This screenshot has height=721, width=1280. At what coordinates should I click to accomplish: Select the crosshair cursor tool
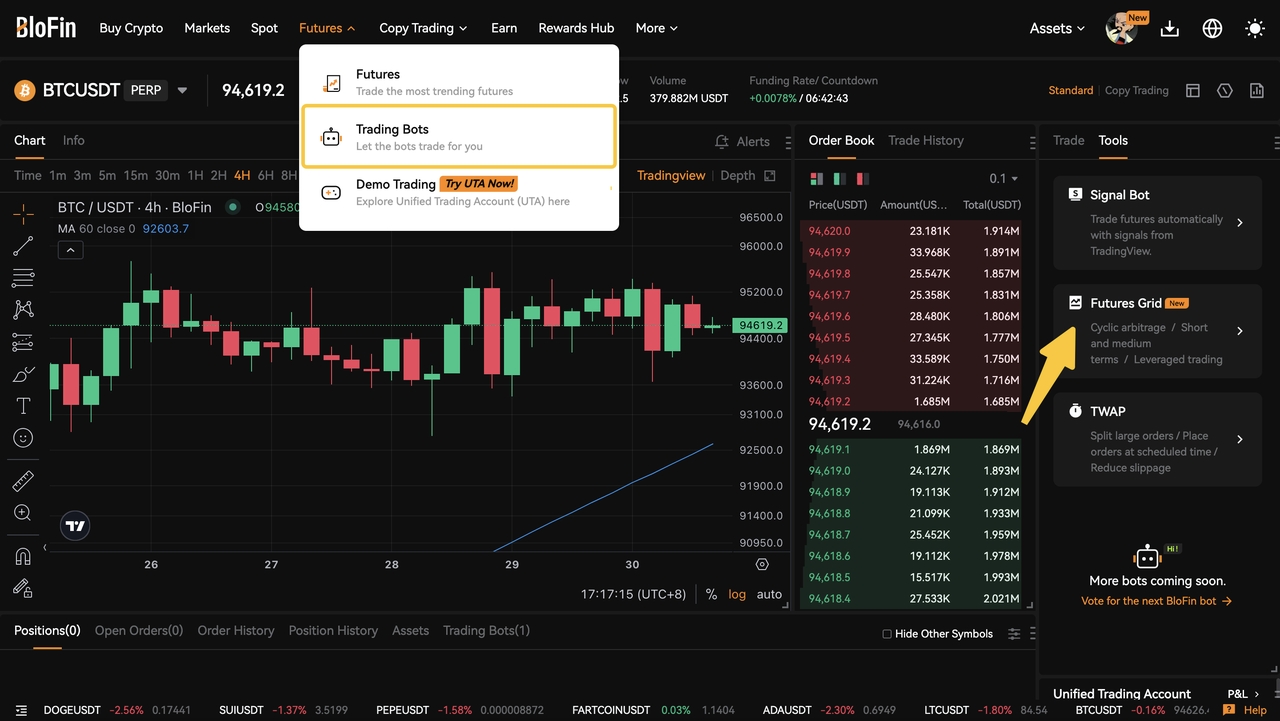pyautogui.click(x=23, y=213)
